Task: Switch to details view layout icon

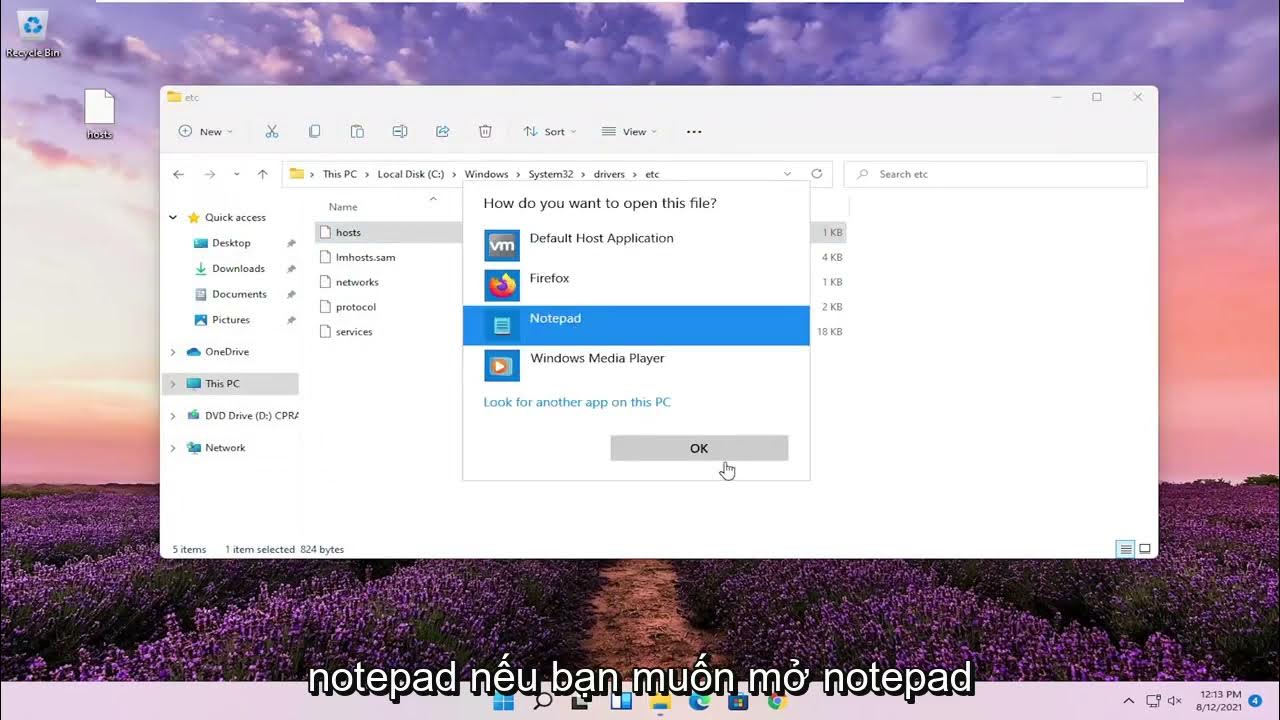Action: tap(1126, 549)
